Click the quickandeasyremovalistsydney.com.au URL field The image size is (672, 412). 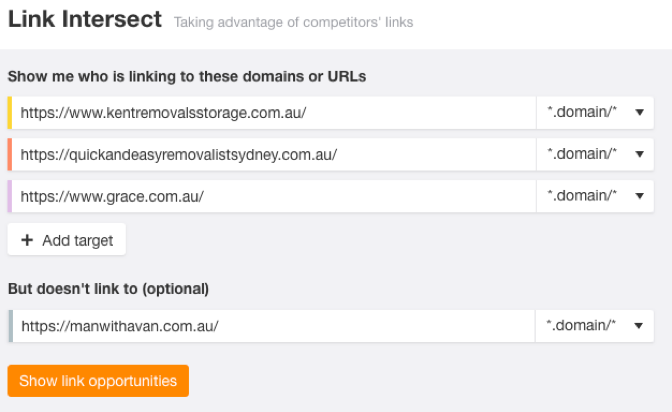(273, 154)
